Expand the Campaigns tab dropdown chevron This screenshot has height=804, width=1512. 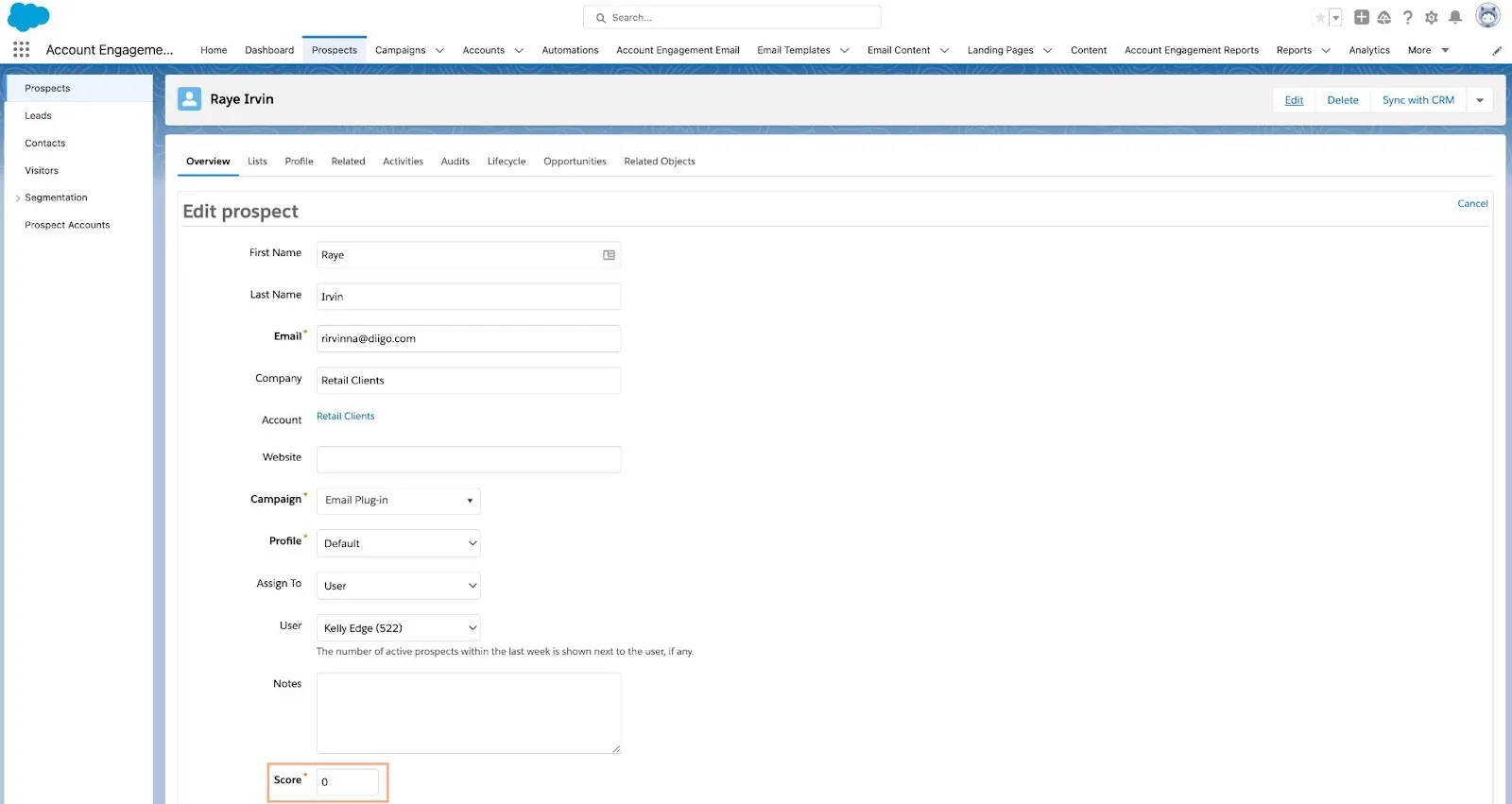coord(439,51)
